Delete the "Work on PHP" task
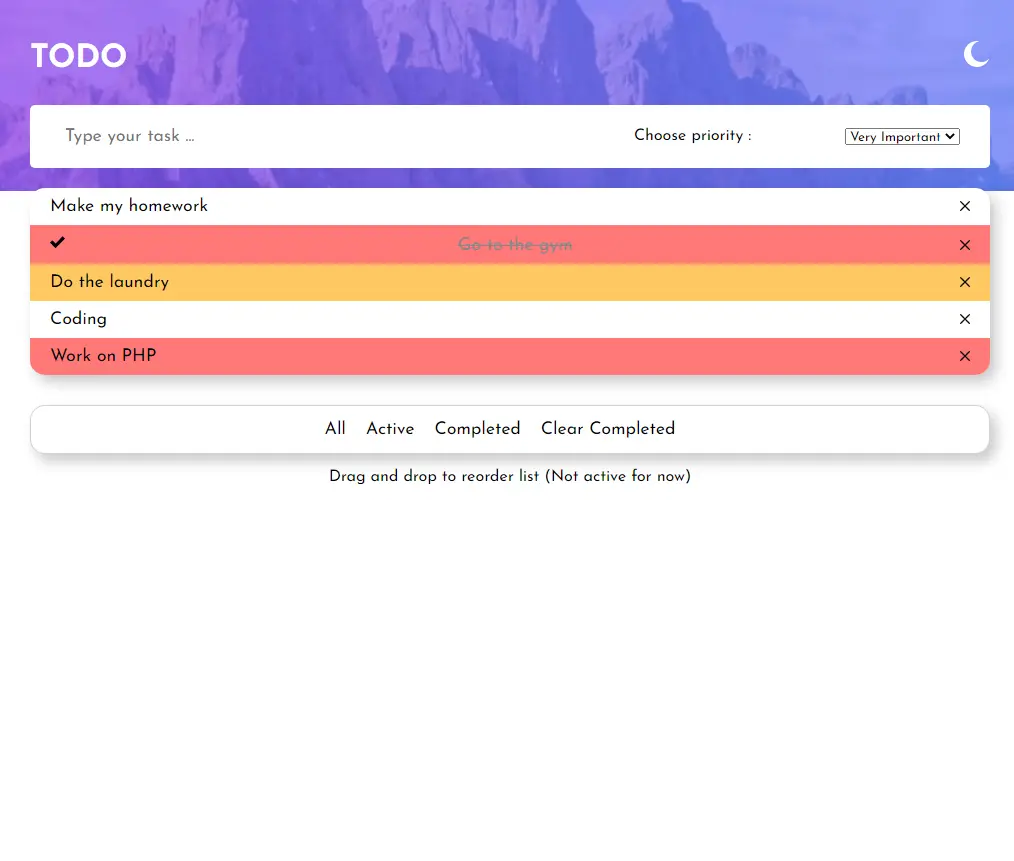The height and width of the screenshot is (861, 1014). 964,356
